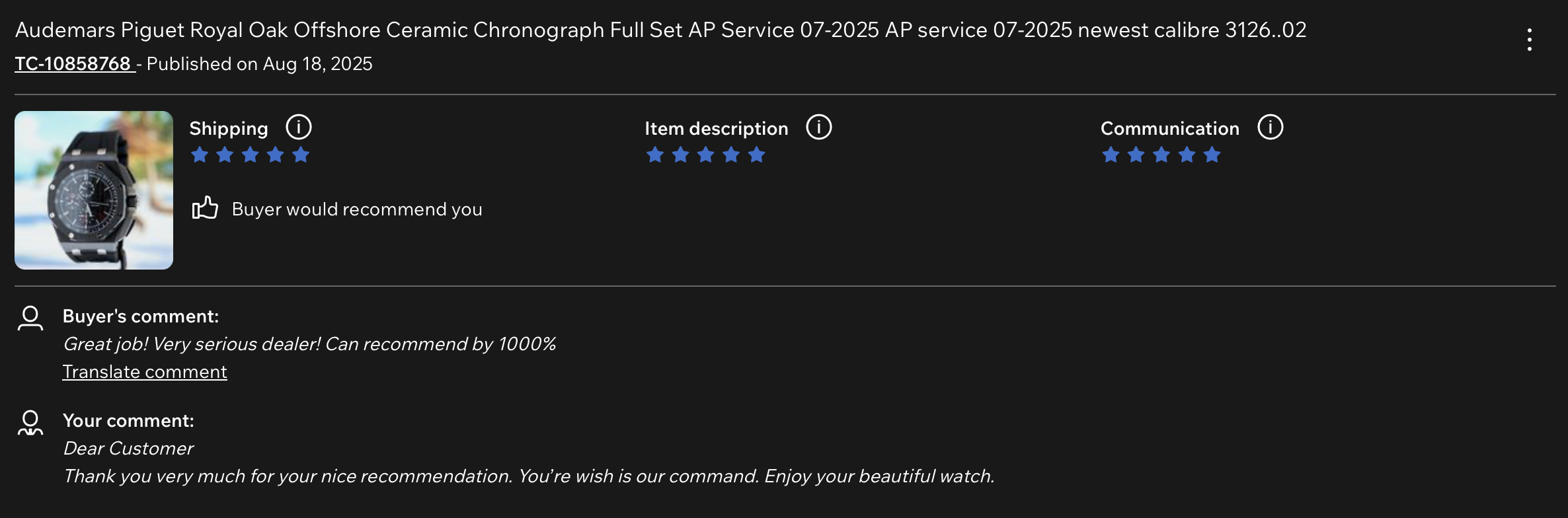Screen dimensions: 1568x518
Task: Click the first Item description star
Action: pyautogui.click(x=655, y=155)
